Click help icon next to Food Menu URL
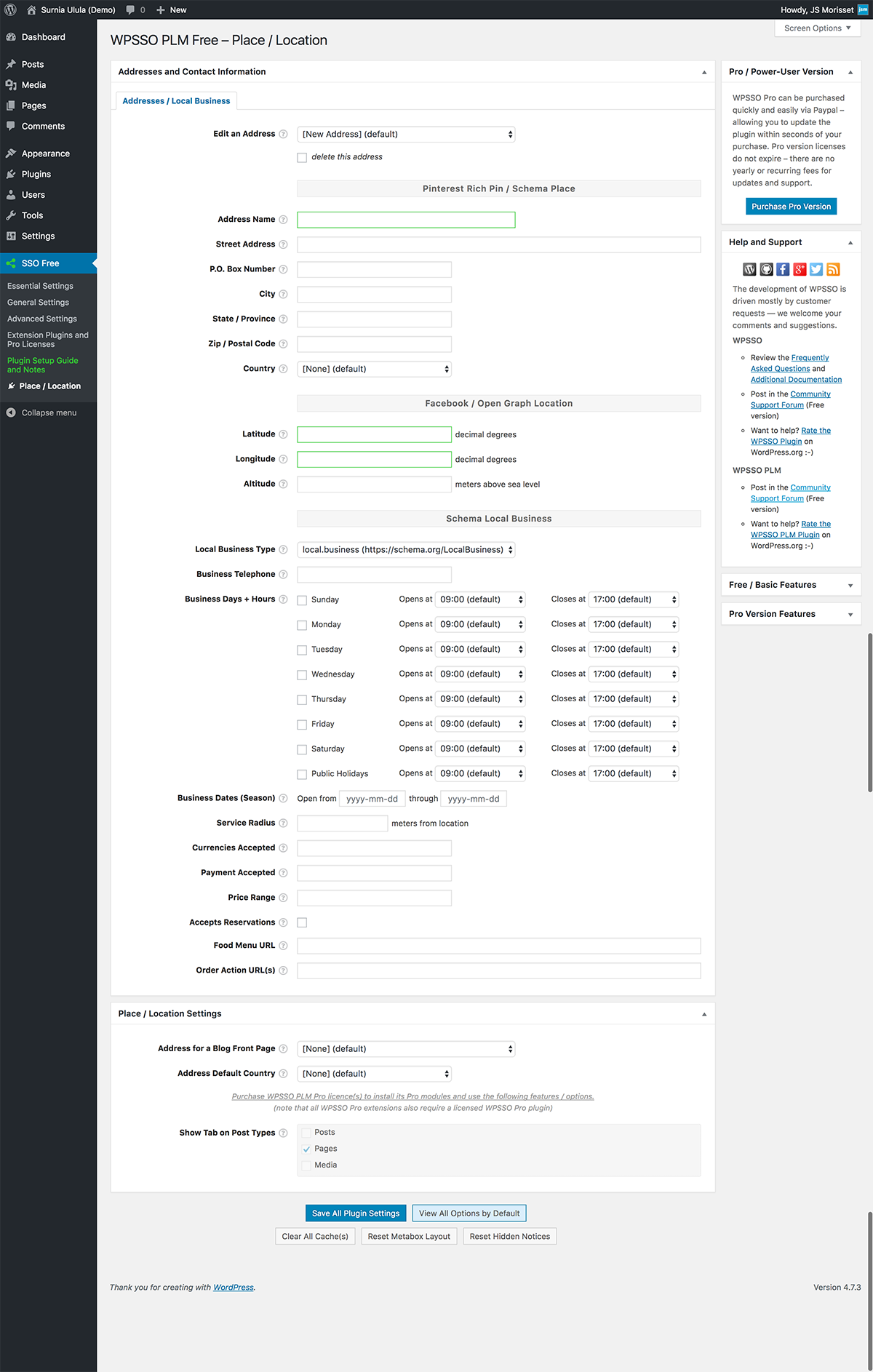The image size is (873, 1372). [x=283, y=946]
